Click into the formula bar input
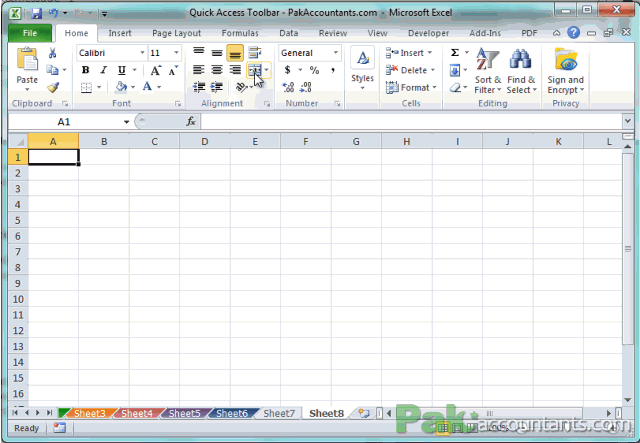 pos(411,121)
